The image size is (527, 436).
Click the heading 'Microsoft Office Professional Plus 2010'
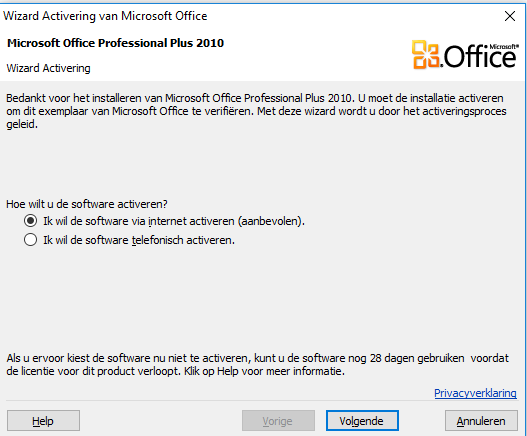coord(115,43)
